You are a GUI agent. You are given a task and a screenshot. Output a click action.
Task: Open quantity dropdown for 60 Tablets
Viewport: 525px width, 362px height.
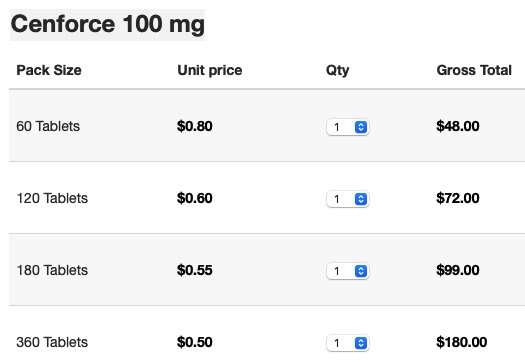348,127
